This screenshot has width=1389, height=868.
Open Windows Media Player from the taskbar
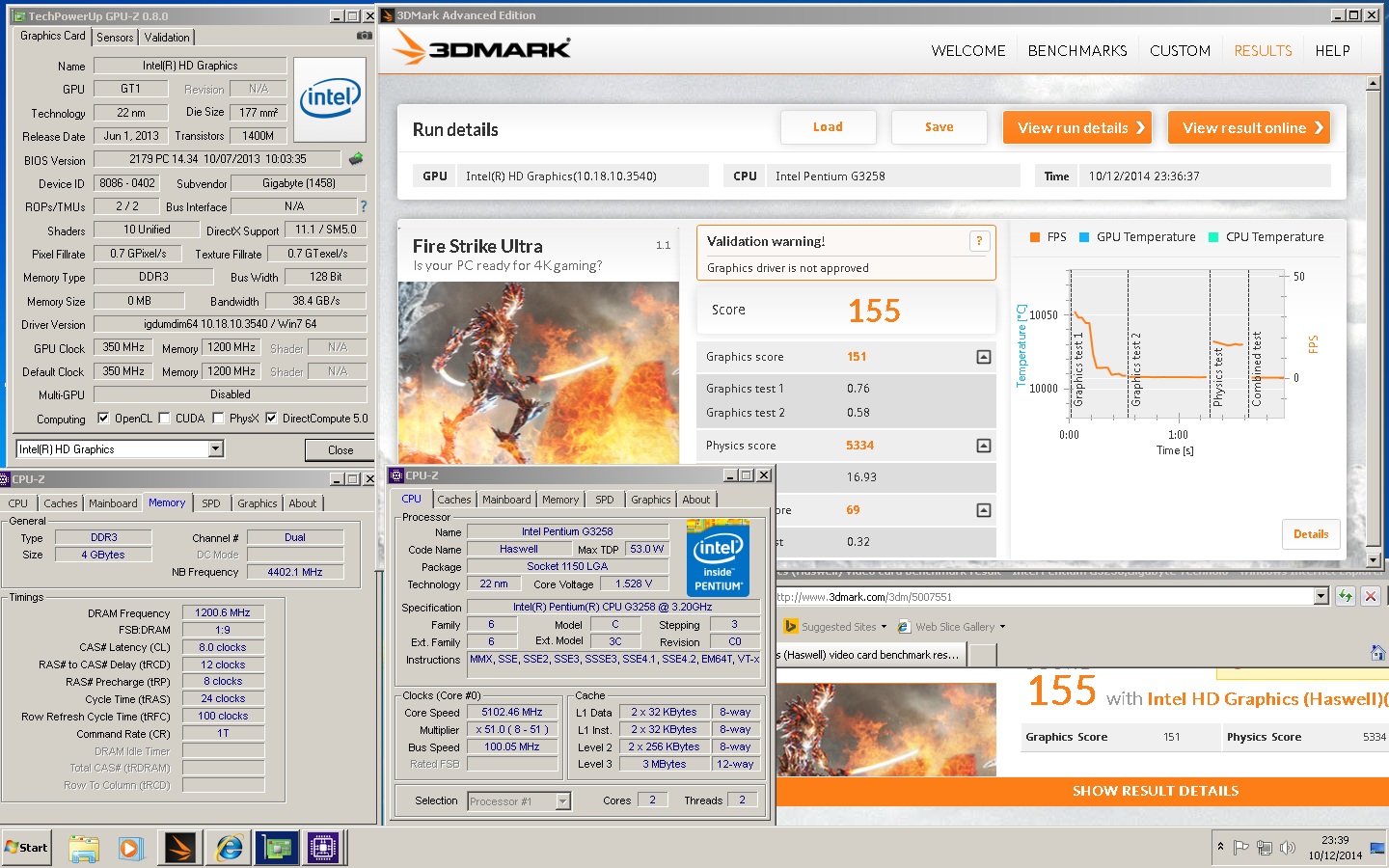(130, 849)
